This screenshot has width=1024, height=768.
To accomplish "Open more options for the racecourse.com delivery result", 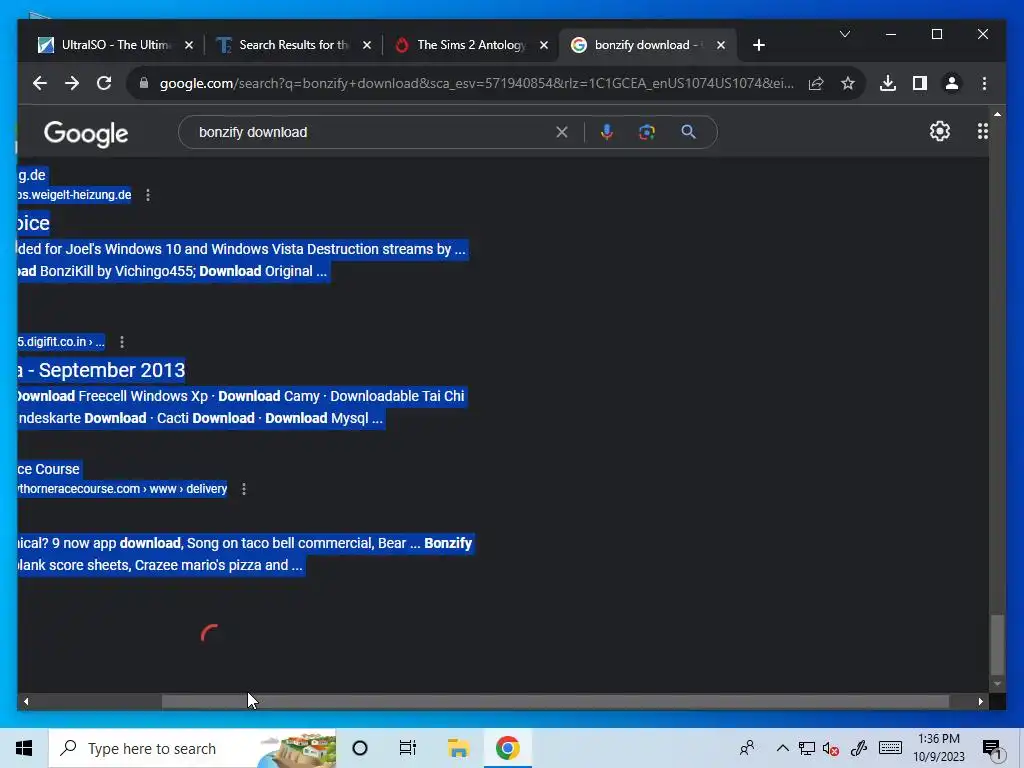I will pos(244,488).
